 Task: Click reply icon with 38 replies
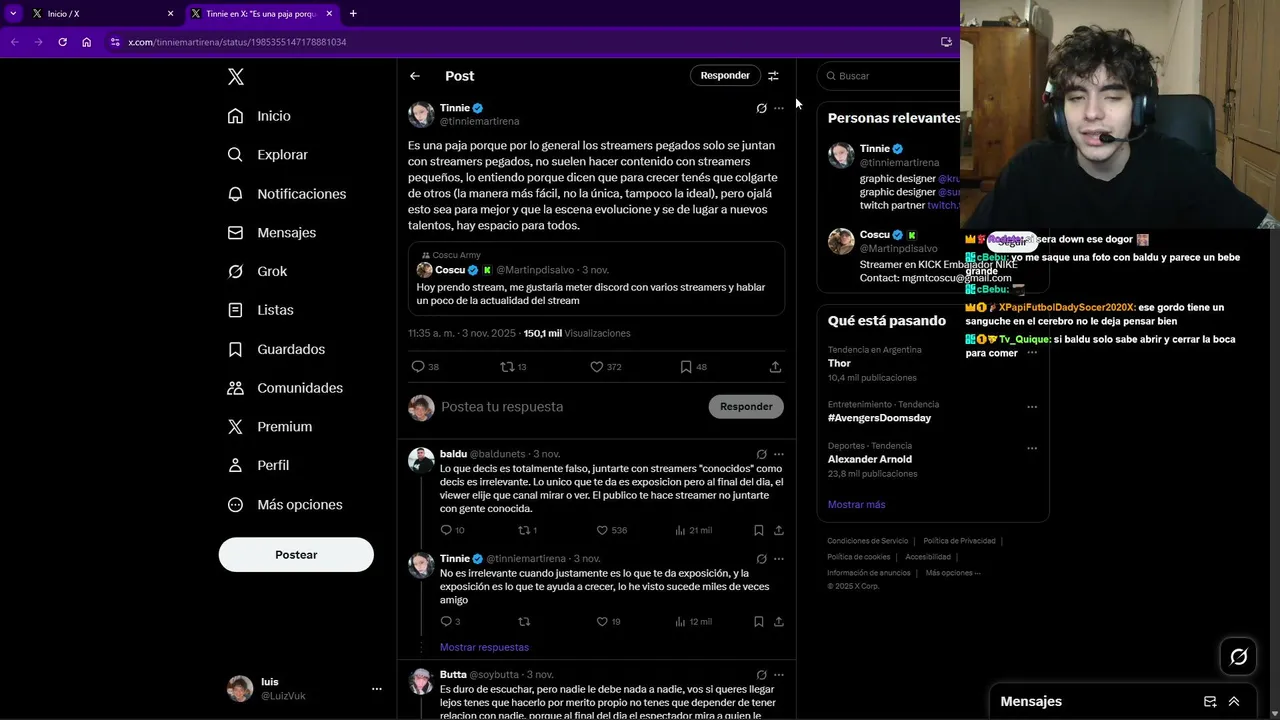pos(425,367)
